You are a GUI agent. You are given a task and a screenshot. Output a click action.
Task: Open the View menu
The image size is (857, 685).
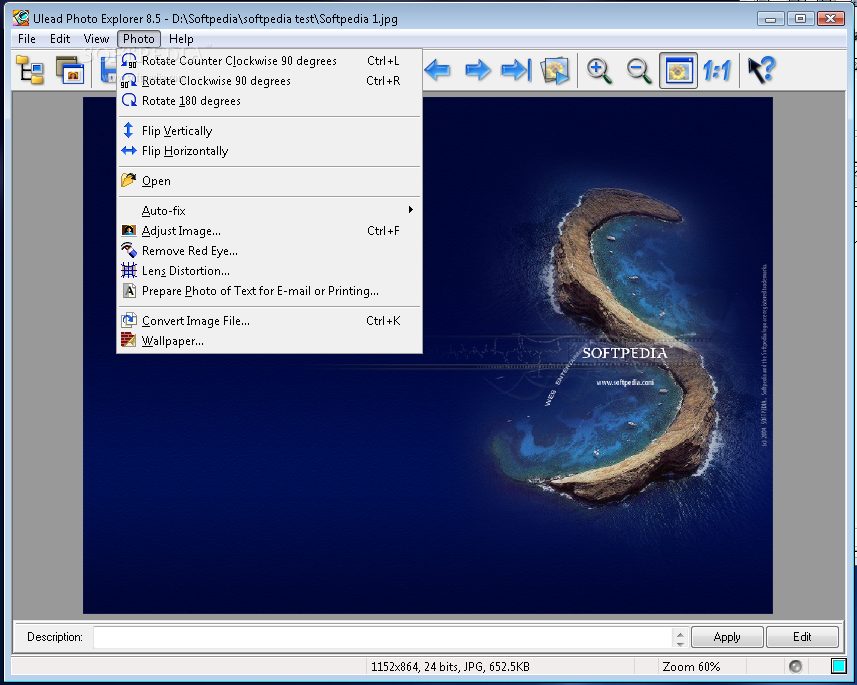click(96, 39)
